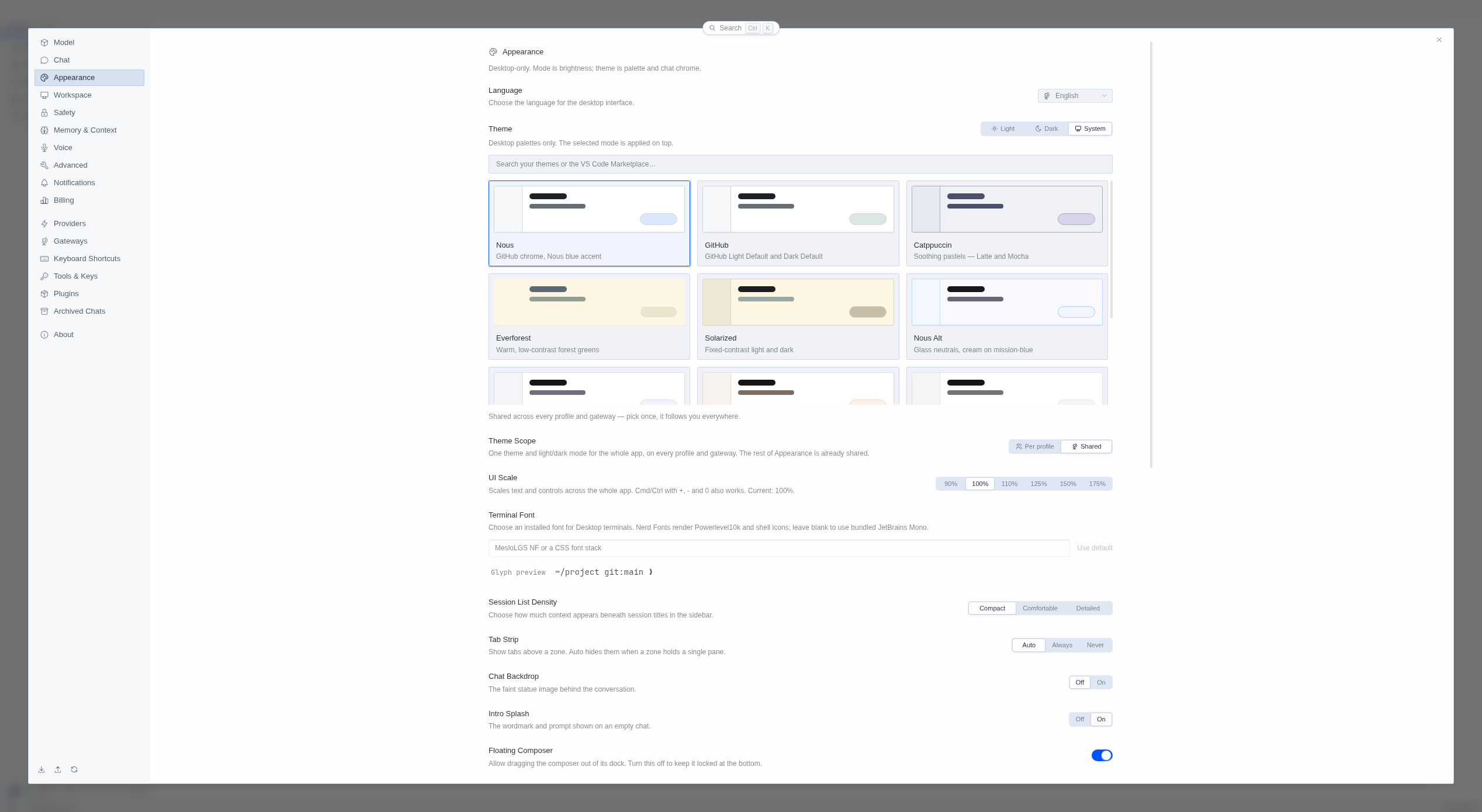This screenshot has width=1482, height=812.
Task: Choose the Catppuccin theme card
Action: click(1007, 224)
